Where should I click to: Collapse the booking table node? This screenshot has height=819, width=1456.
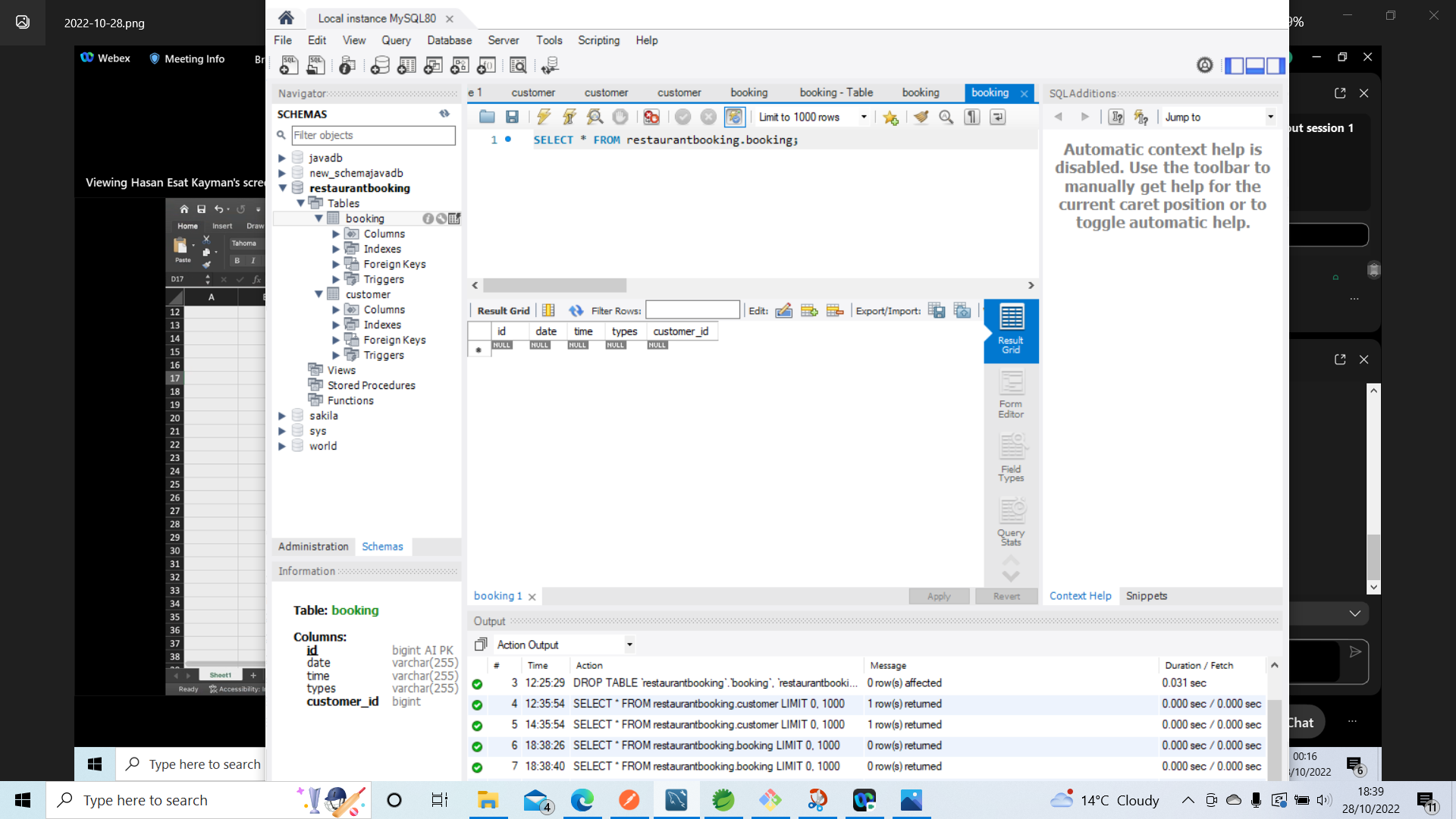click(x=318, y=218)
